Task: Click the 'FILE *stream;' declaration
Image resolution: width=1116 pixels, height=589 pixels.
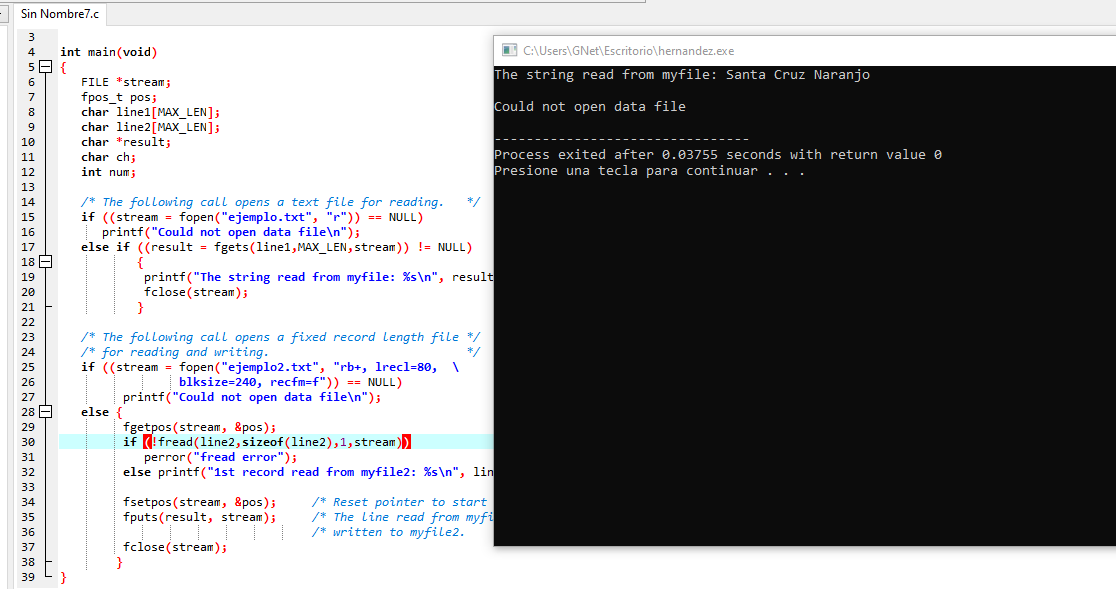Action: [x=126, y=82]
